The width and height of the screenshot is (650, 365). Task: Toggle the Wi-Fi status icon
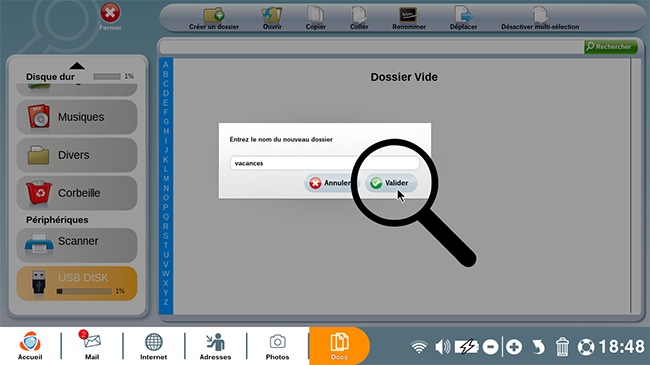click(419, 347)
